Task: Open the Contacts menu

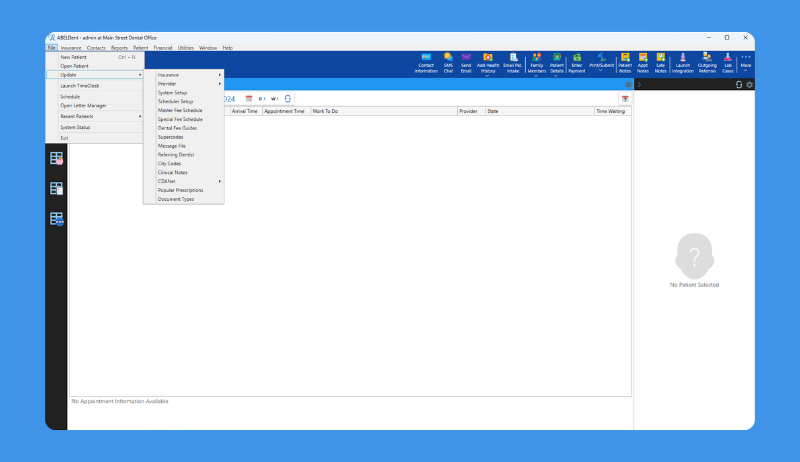Action: pyautogui.click(x=96, y=48)
